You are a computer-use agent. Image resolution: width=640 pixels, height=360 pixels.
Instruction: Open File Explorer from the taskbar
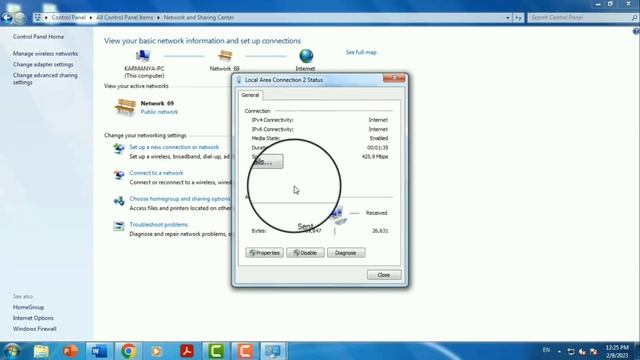[41, 351]
